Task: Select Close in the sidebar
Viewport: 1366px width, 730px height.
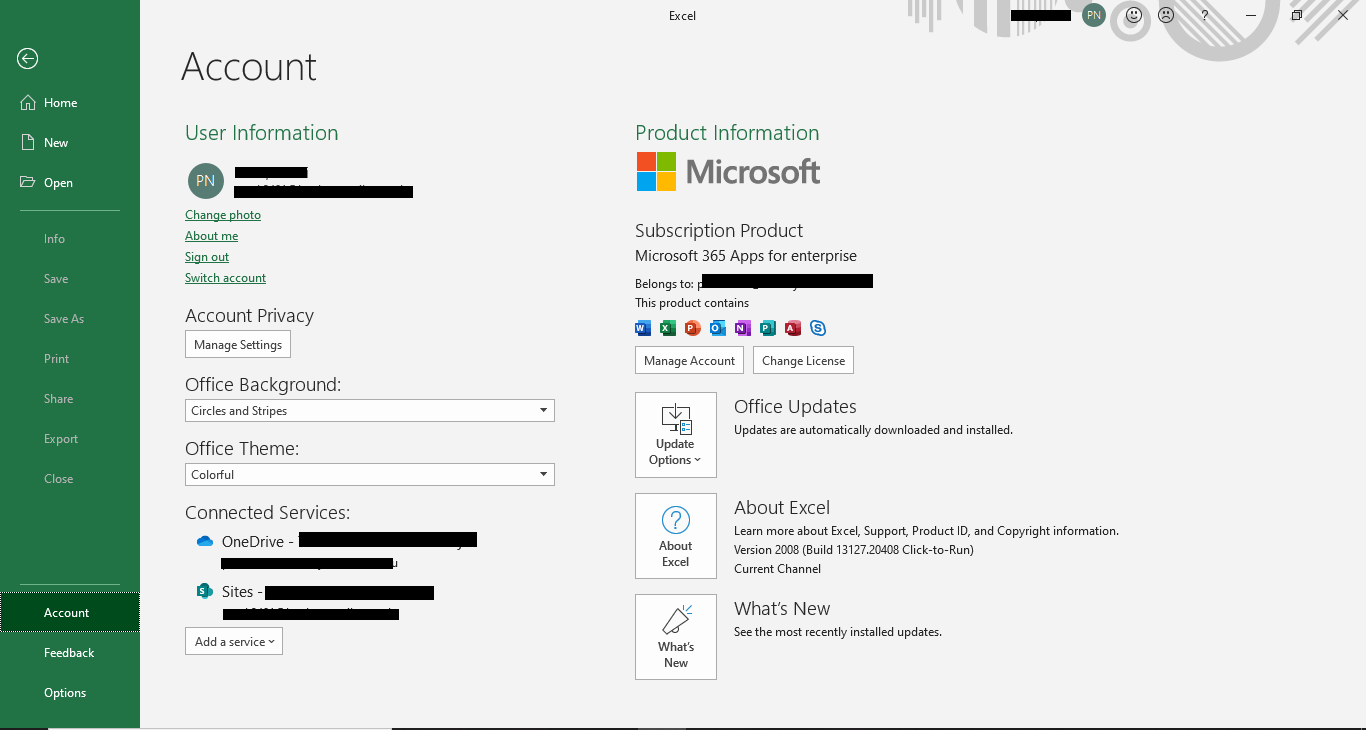Action: click(x=70, y=479)
